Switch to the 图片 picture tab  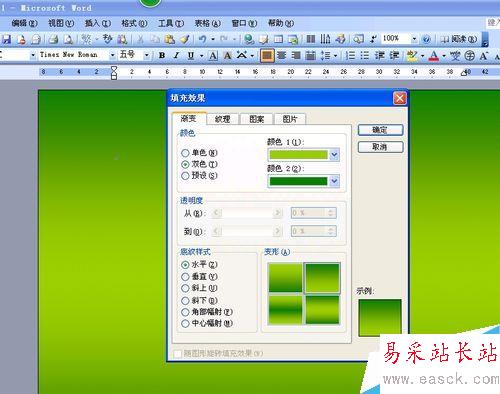(289, 119)
